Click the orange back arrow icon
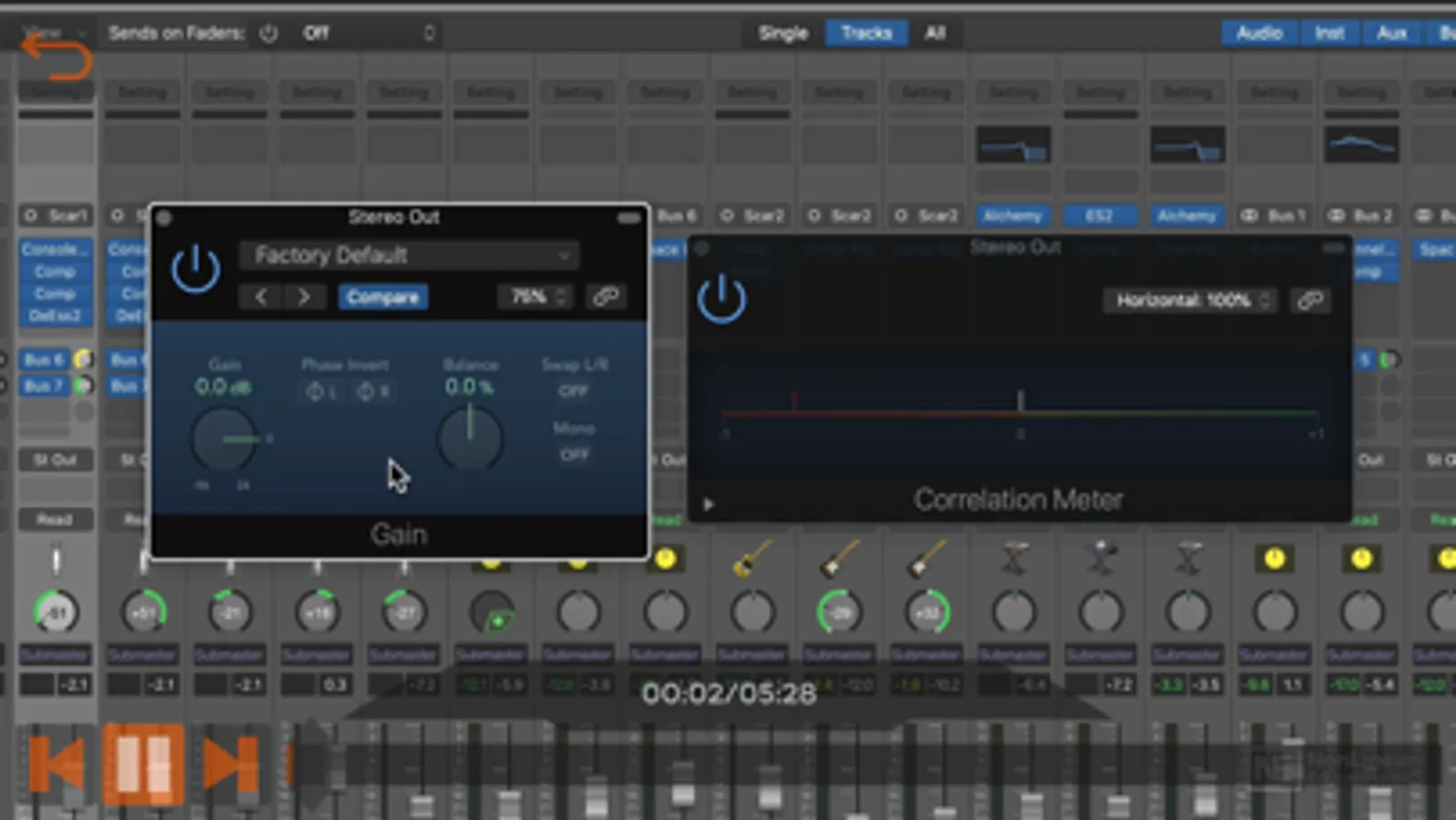This screenshot has height=820, width=1456. 56,57
